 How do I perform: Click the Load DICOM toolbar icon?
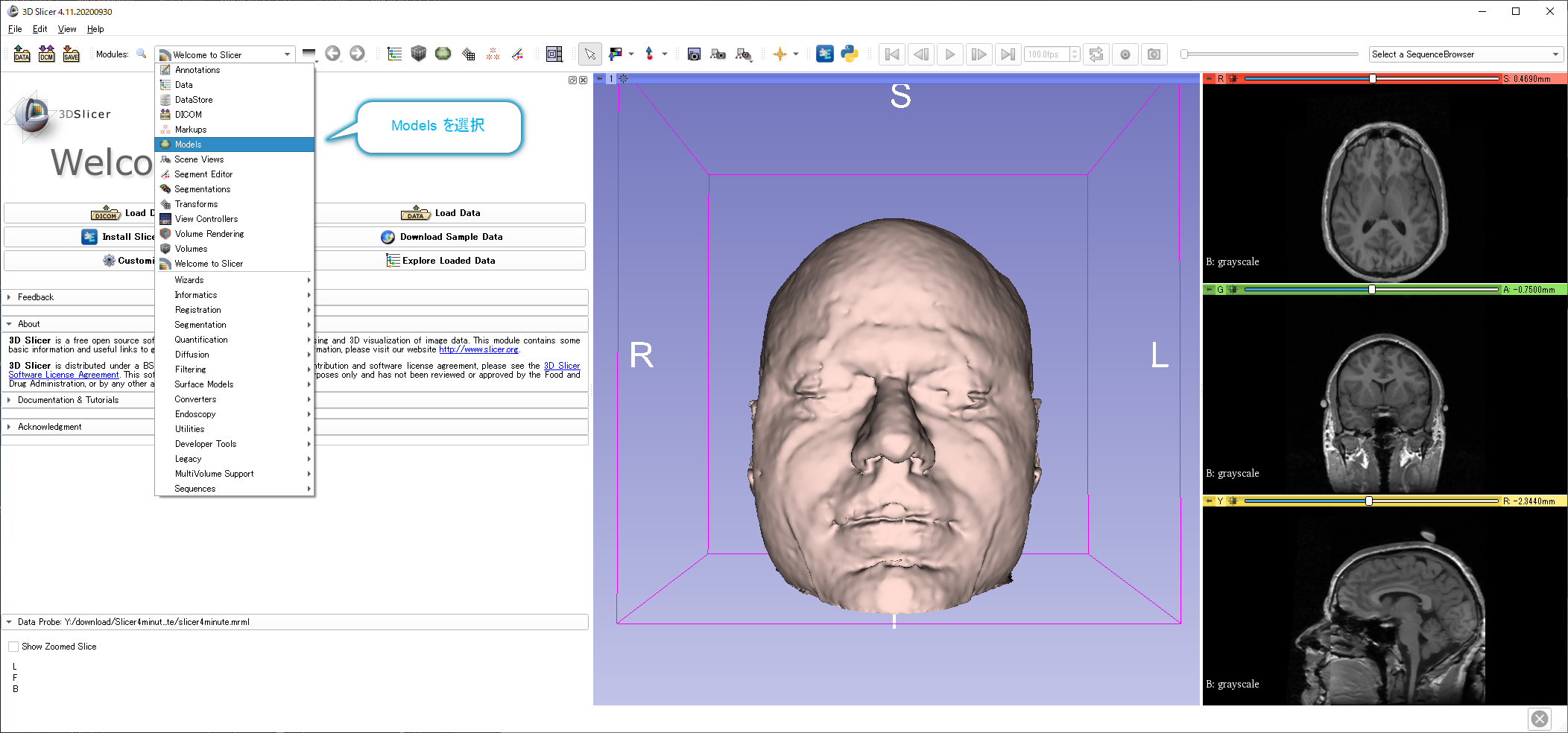[46, 54]
